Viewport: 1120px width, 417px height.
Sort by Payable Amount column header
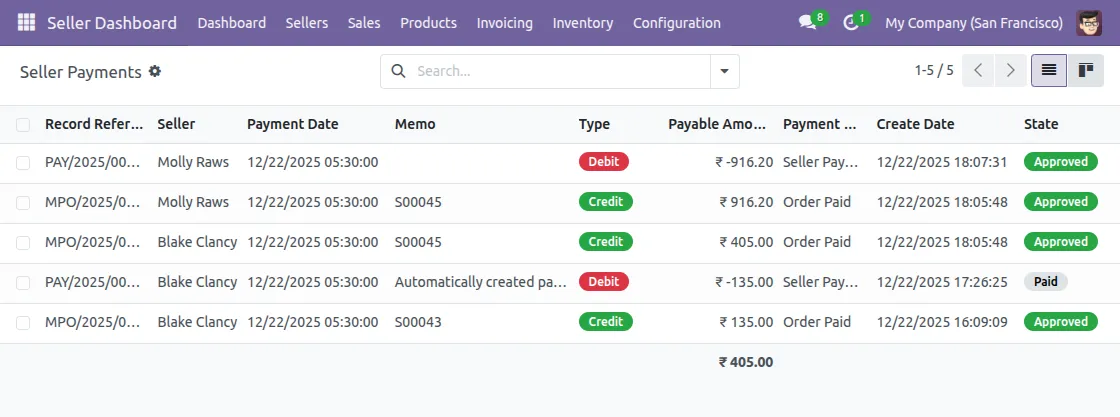718,124
